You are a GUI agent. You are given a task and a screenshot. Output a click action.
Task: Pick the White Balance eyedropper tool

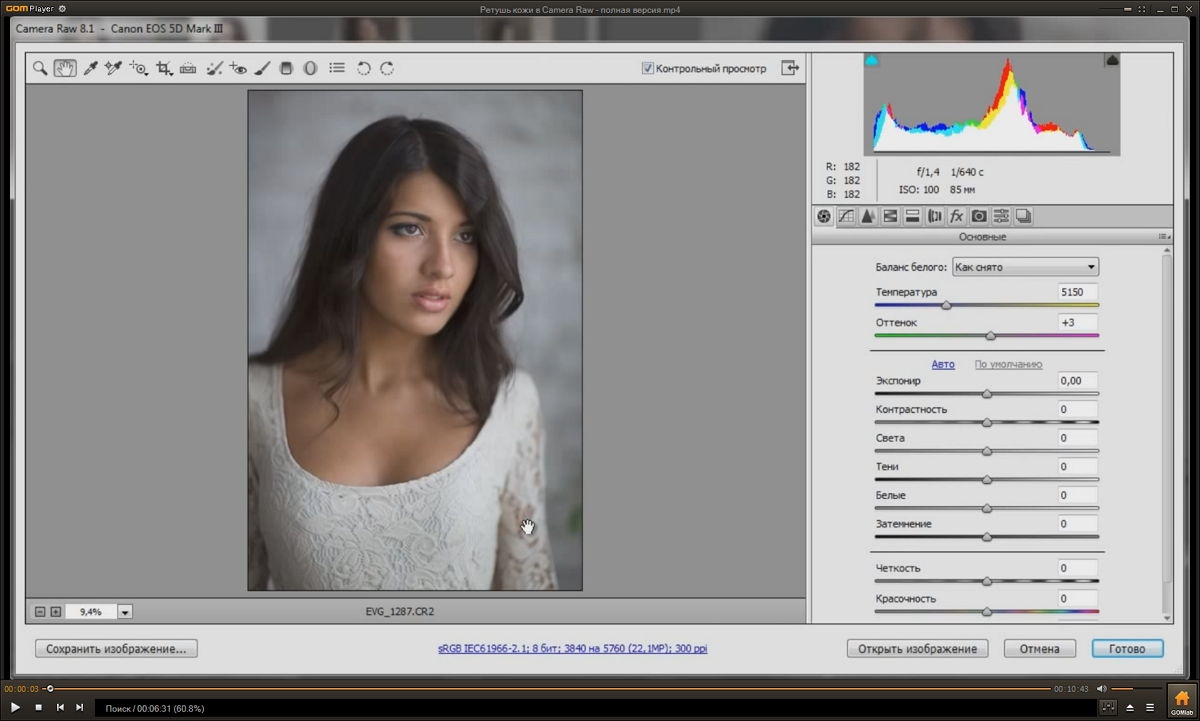(x=89, y=69)
